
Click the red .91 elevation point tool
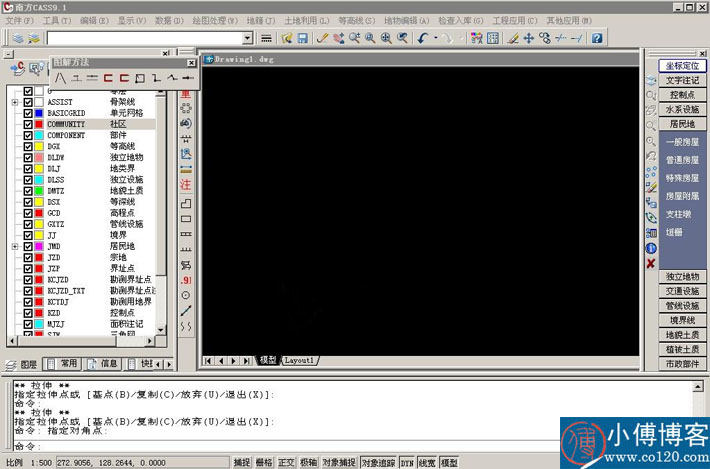[x=186, y=280]
